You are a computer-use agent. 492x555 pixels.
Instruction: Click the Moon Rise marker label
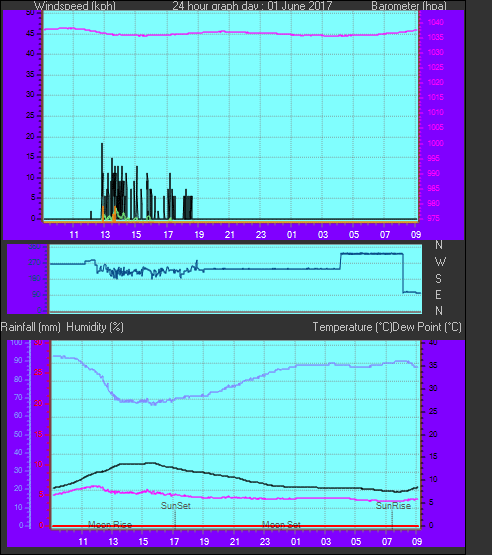(110, 525)
